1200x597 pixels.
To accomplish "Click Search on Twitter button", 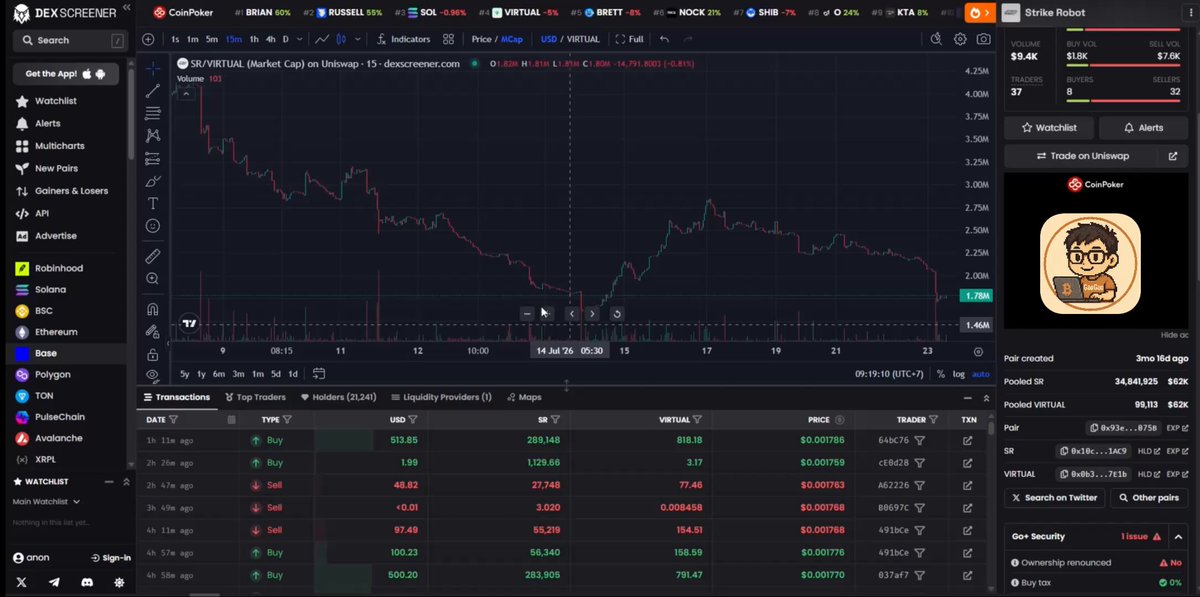I will pyautogui.click(x=1054, y=497).
